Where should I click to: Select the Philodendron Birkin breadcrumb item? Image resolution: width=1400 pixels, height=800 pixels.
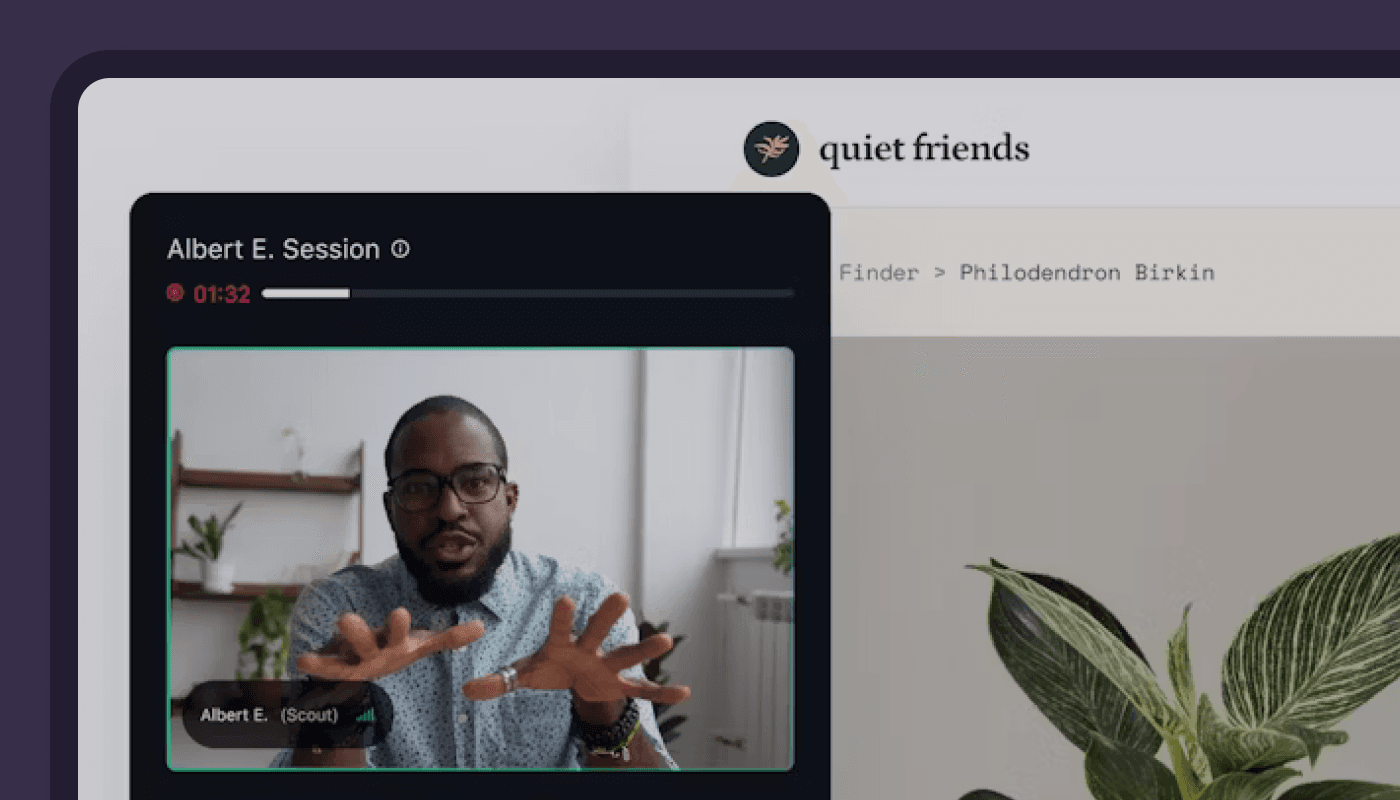pyautogui.click(x=1087, y=272)
